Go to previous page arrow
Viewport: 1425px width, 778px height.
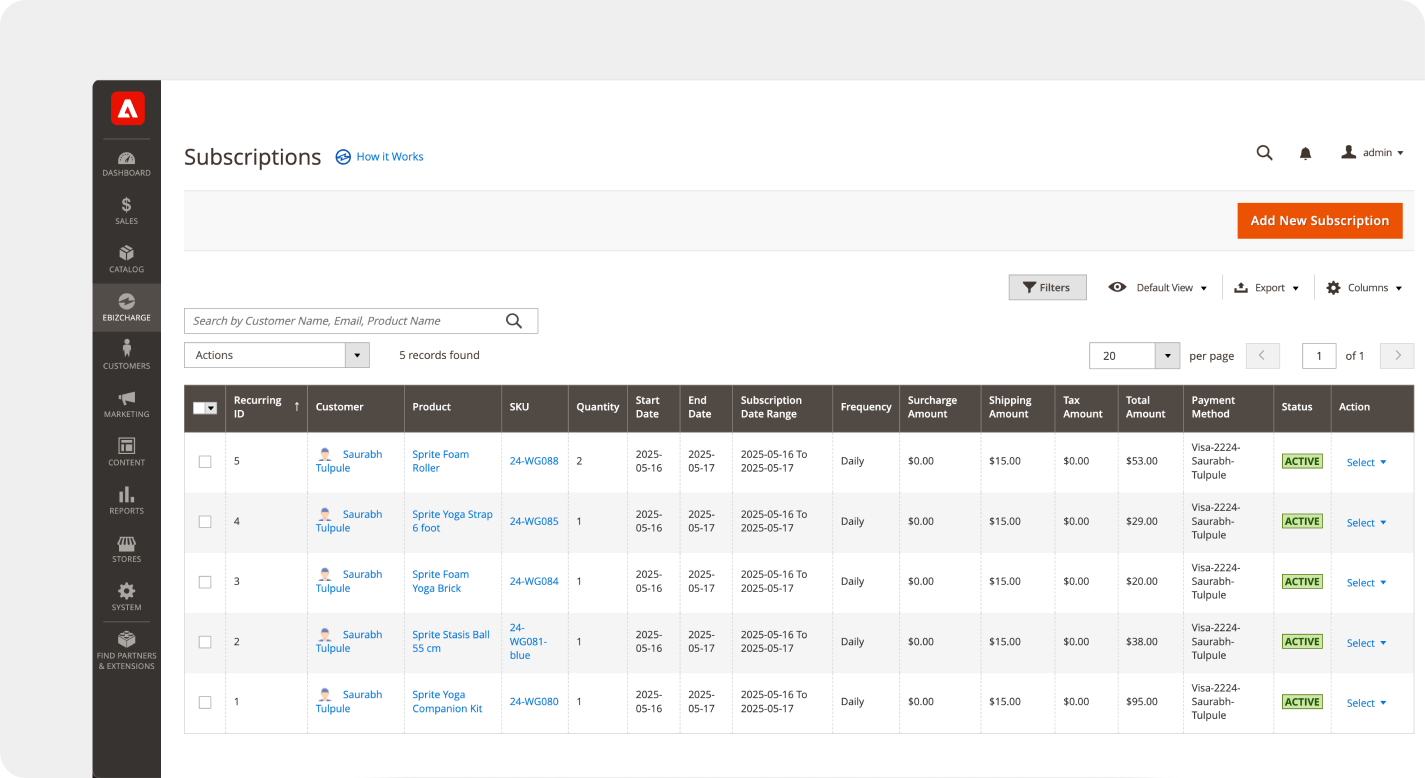coord(1262,355)
